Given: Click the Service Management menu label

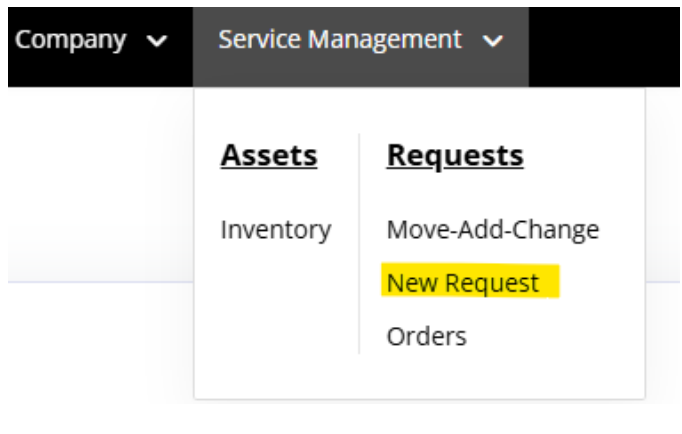Looking at the screenshot, I should point(340,40).
